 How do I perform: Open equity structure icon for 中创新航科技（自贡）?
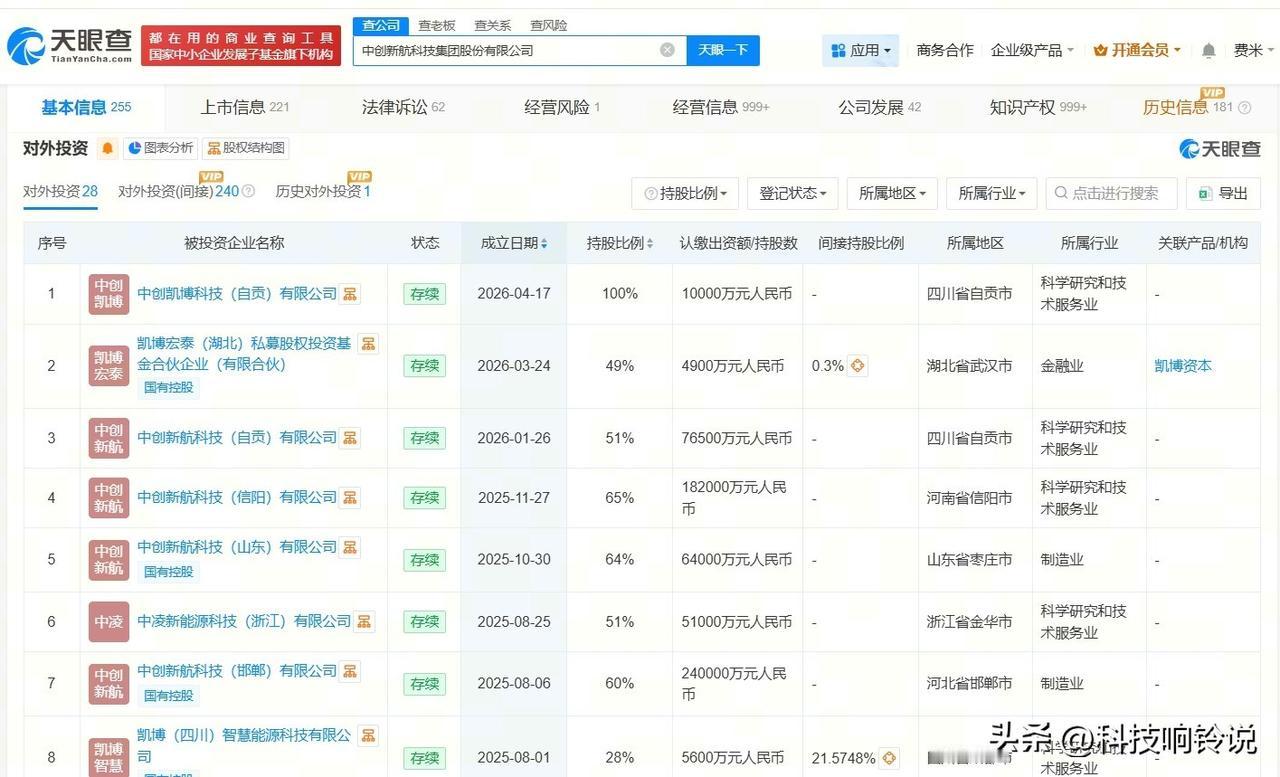pos(350,438)
